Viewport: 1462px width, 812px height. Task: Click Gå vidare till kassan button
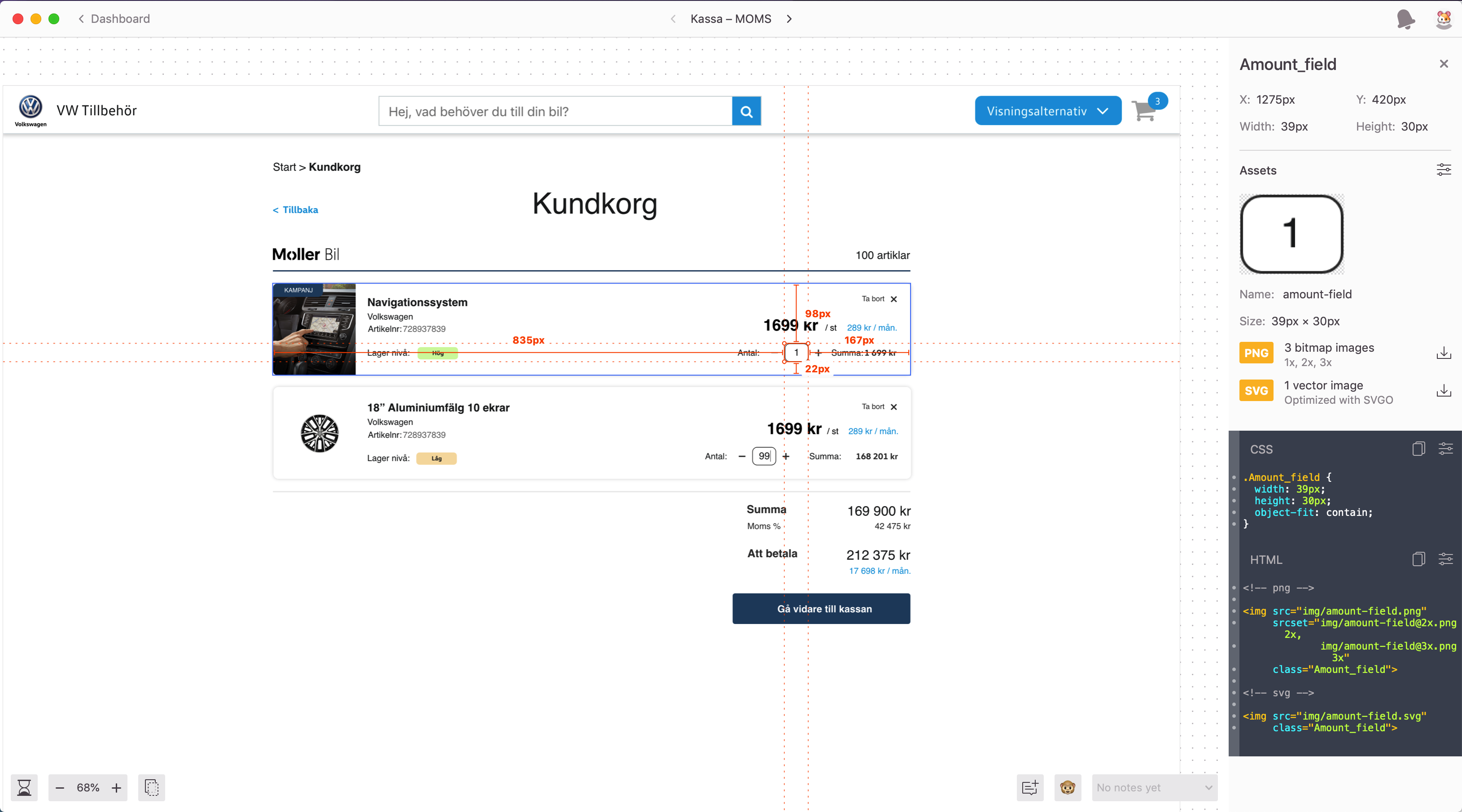[821, 609]
